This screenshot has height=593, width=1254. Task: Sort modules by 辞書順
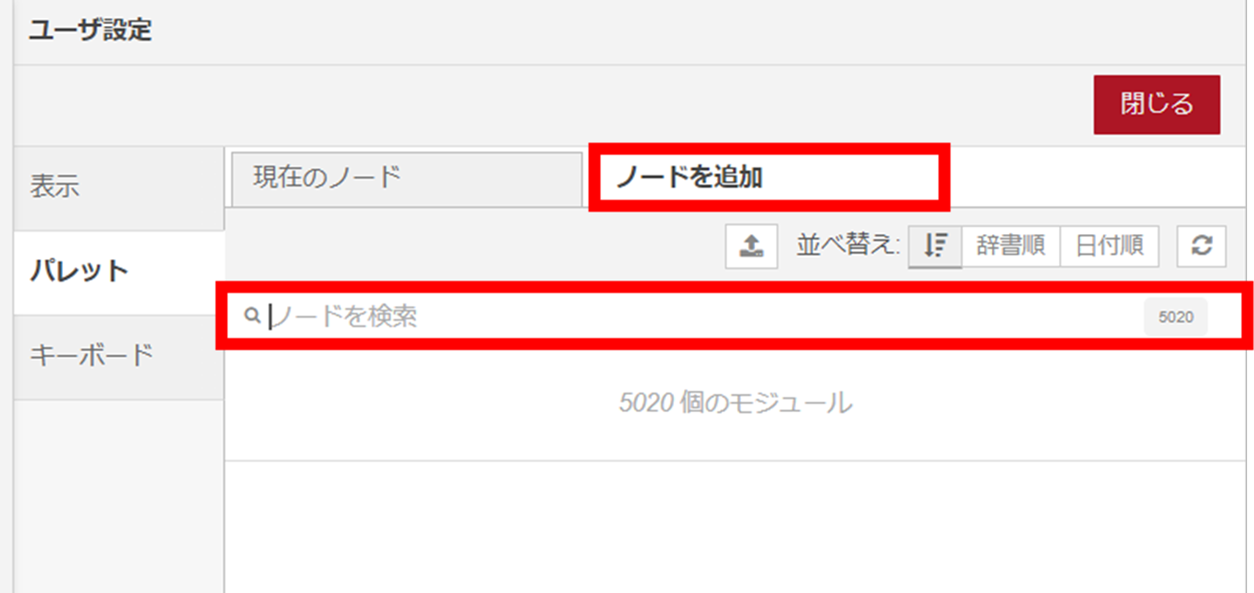(1011, 246)
